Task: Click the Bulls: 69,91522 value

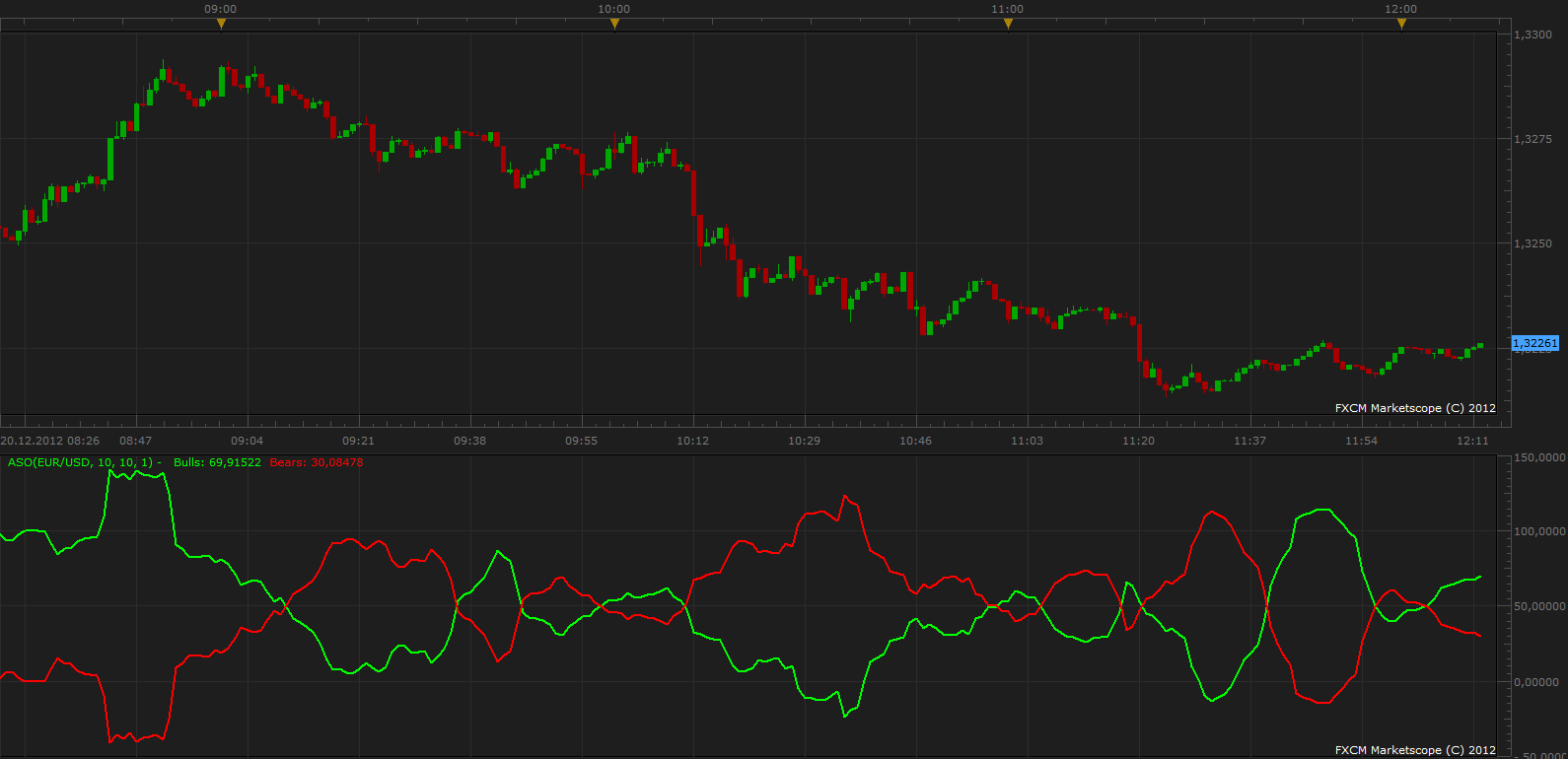Action: [x=217, y=462]
